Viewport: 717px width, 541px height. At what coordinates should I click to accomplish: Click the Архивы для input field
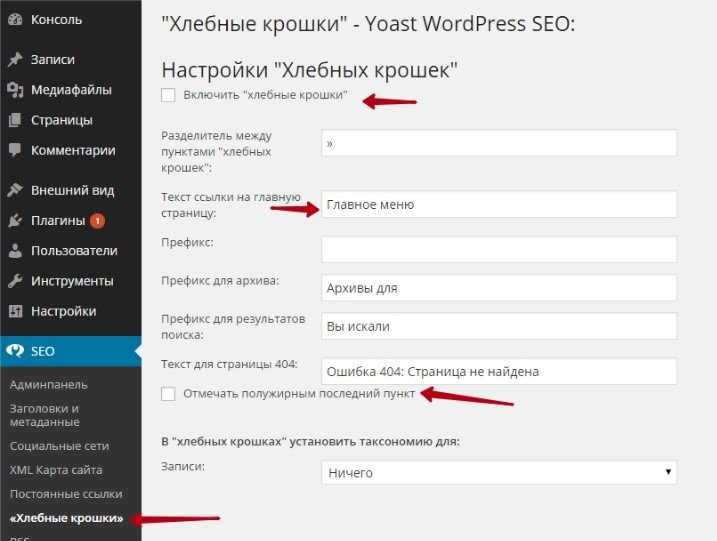tap(499, 288)
